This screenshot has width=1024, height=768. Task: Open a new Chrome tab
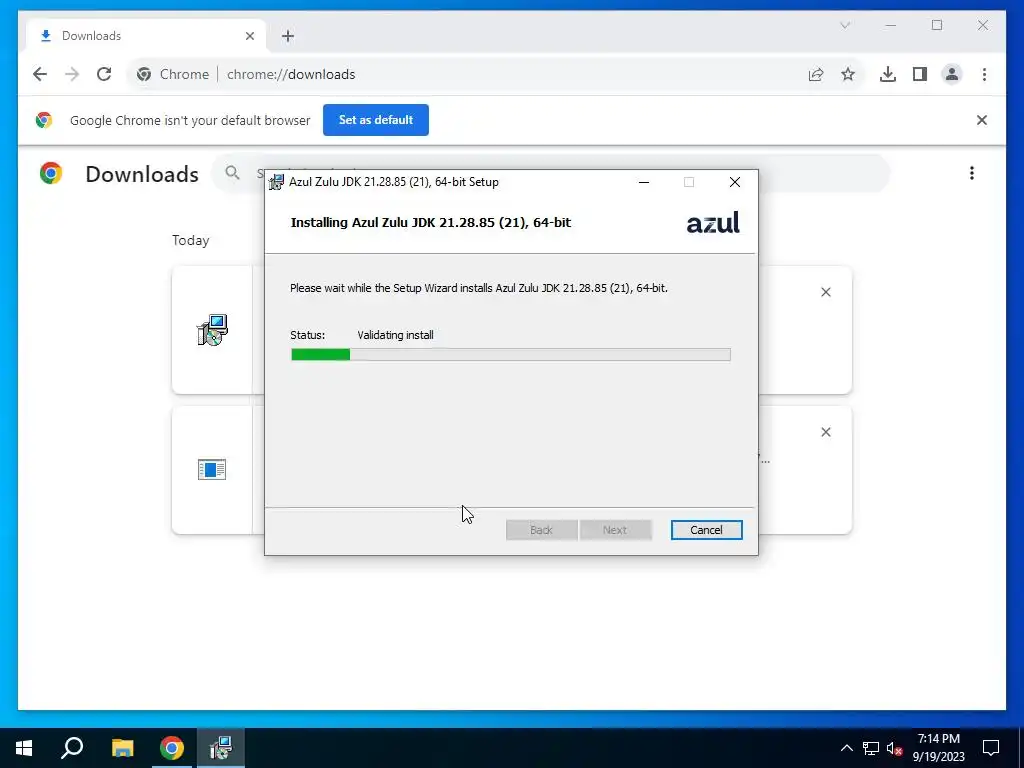tap(288, 36)
